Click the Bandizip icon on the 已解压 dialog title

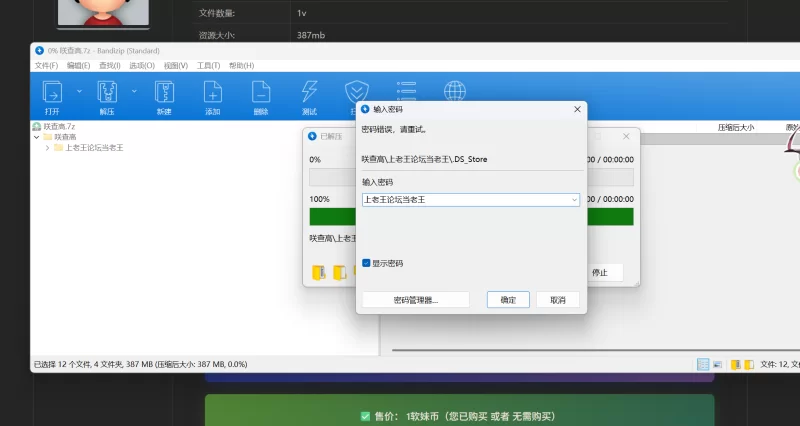point(312,136)
